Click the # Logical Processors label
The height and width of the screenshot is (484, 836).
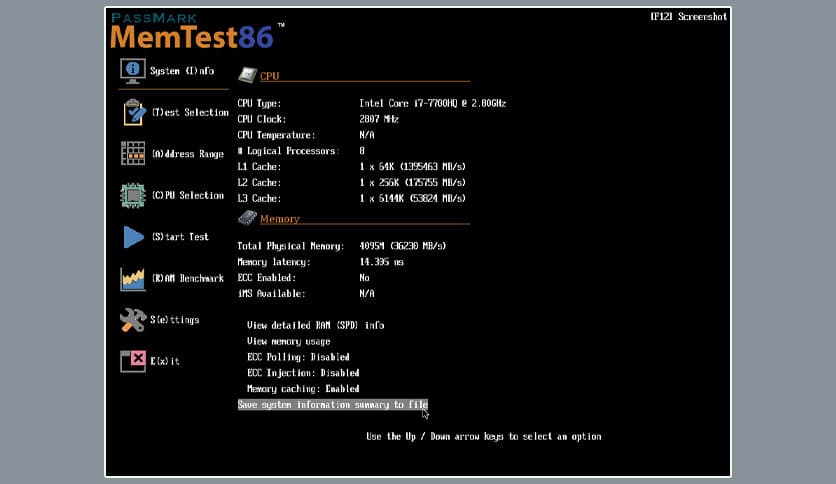point(286,151)
